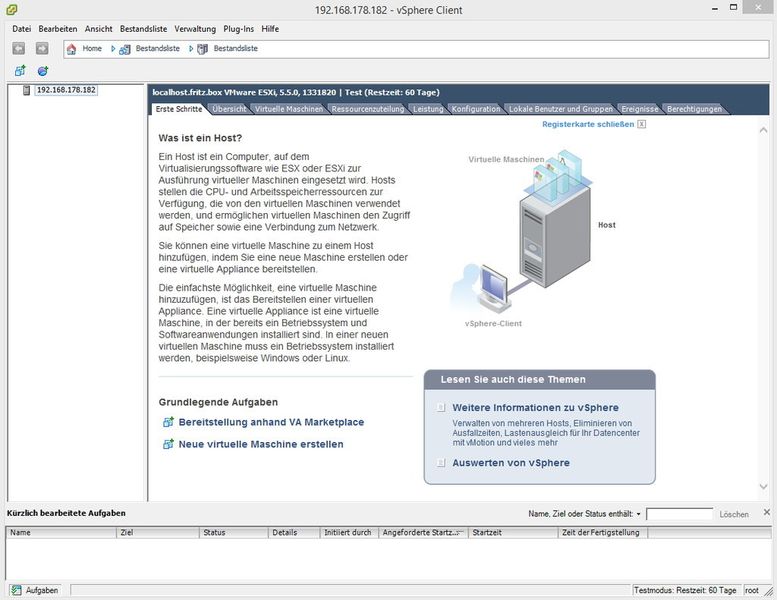Screen dimensions: 777x600
Task: Click Testmodus: Restzeit 60 Tage status text
Action: [685, 590]
